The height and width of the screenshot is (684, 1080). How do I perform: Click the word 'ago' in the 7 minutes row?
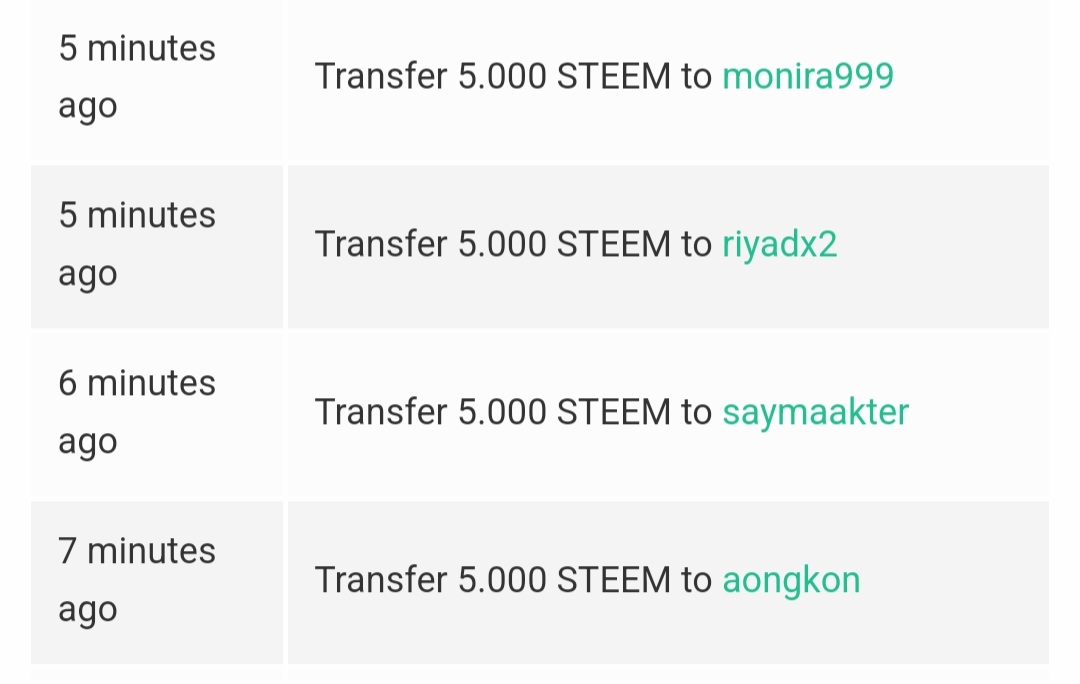87,612
